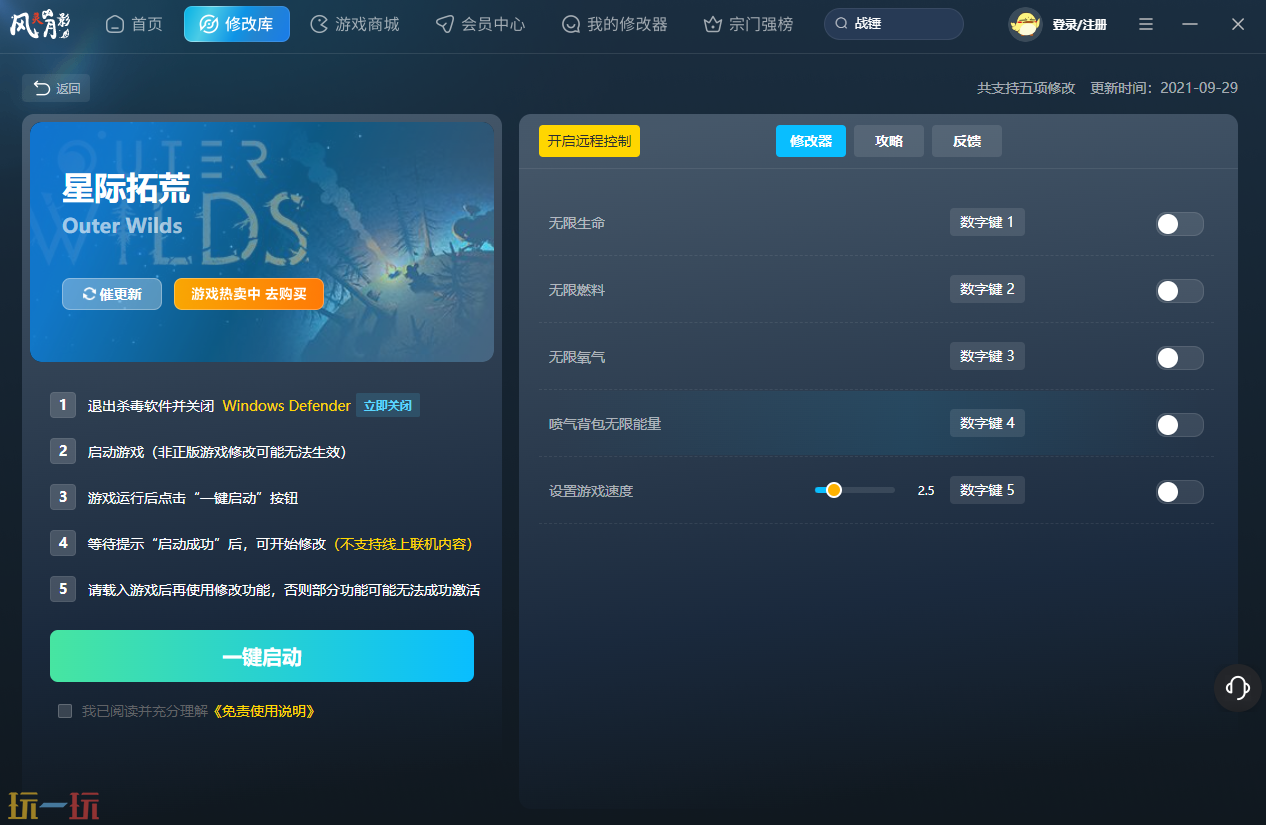The height and width of the screenshot is (825, 1266).
Task: Open 我的修改器 tab
Action: (x=614, y=24)
